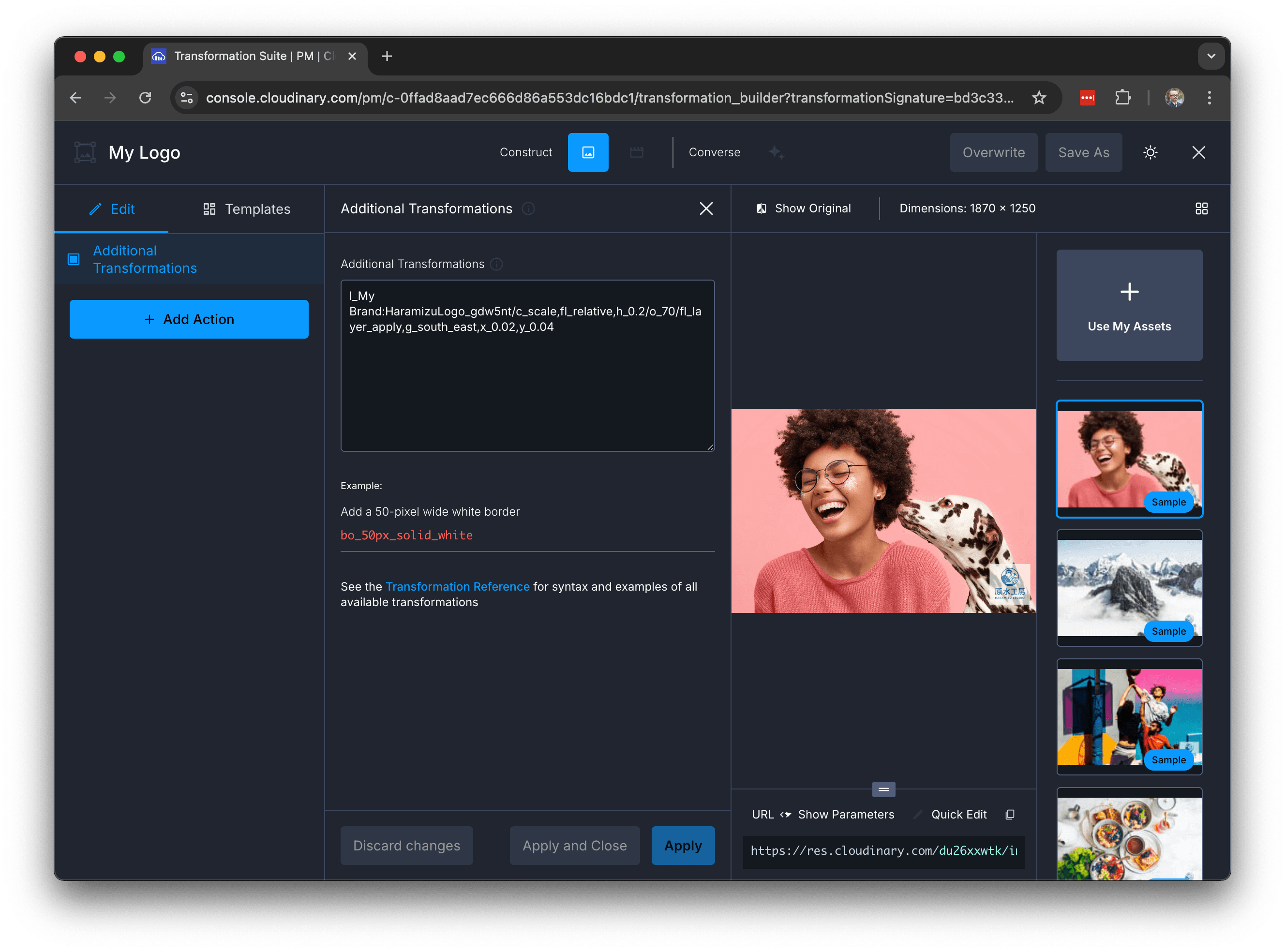1285x952 pixels.
Task: Select the Edit tab
Action: [x=112, y=209]
